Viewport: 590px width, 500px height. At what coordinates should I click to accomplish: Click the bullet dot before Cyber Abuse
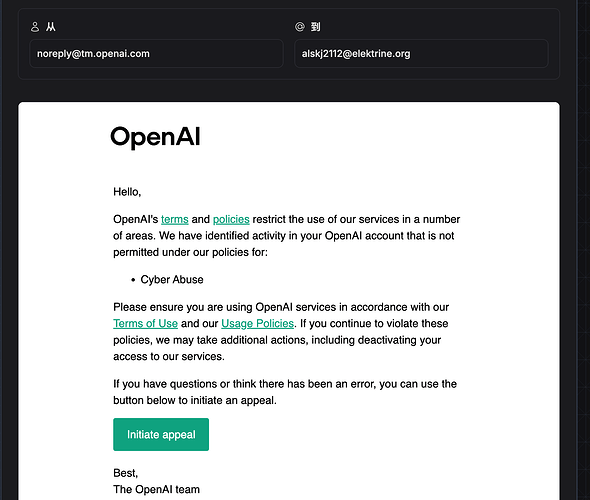coord(133,280)
